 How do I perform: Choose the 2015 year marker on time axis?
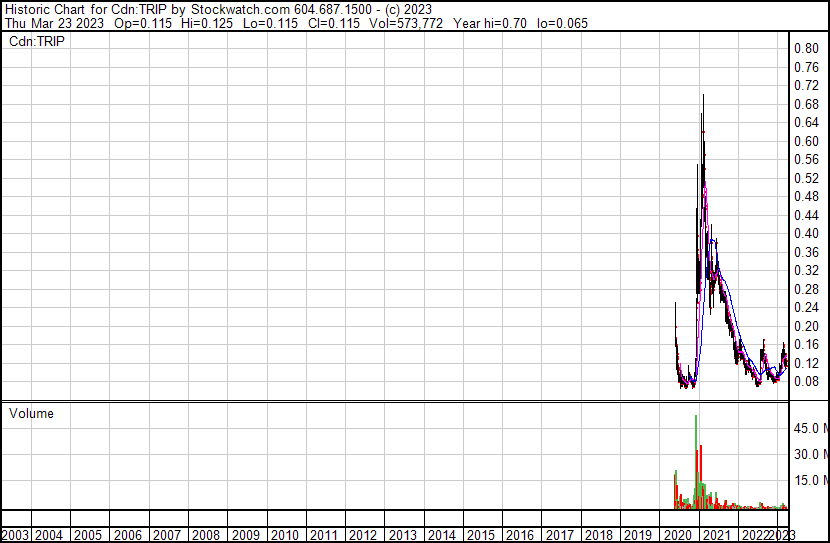481,535
